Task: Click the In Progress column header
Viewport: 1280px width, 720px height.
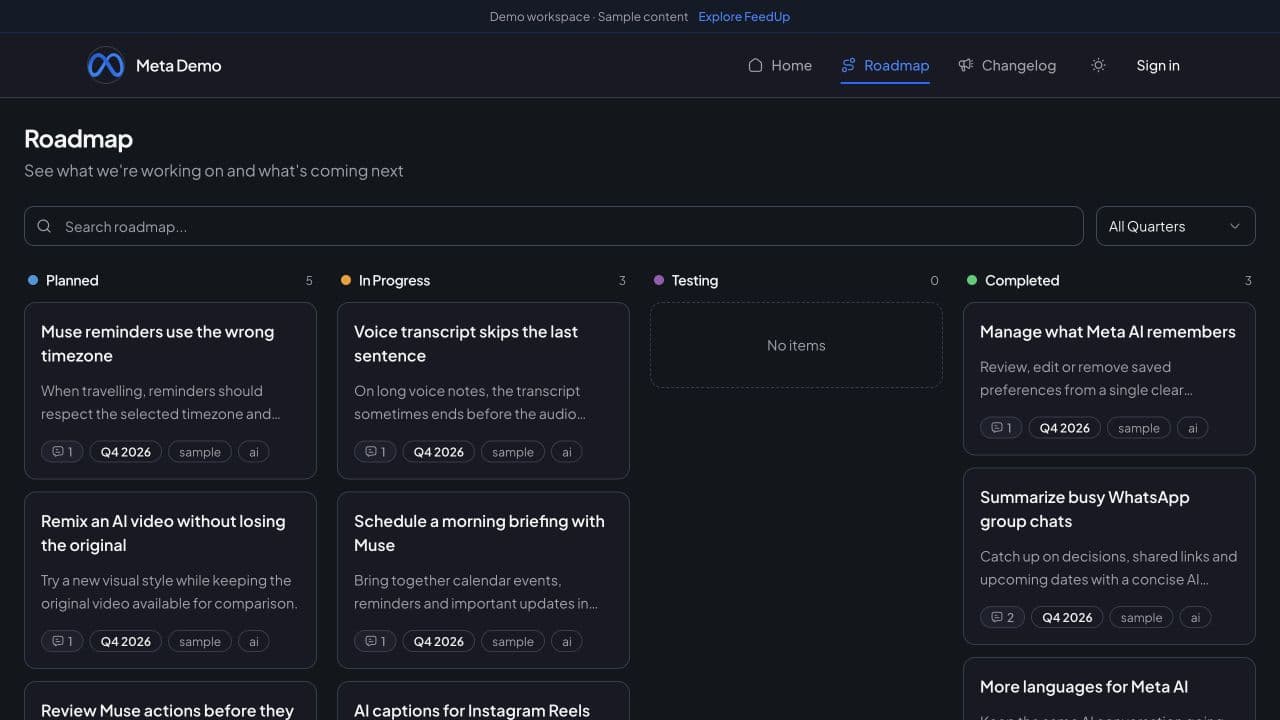Action: [x=394, y=280]
